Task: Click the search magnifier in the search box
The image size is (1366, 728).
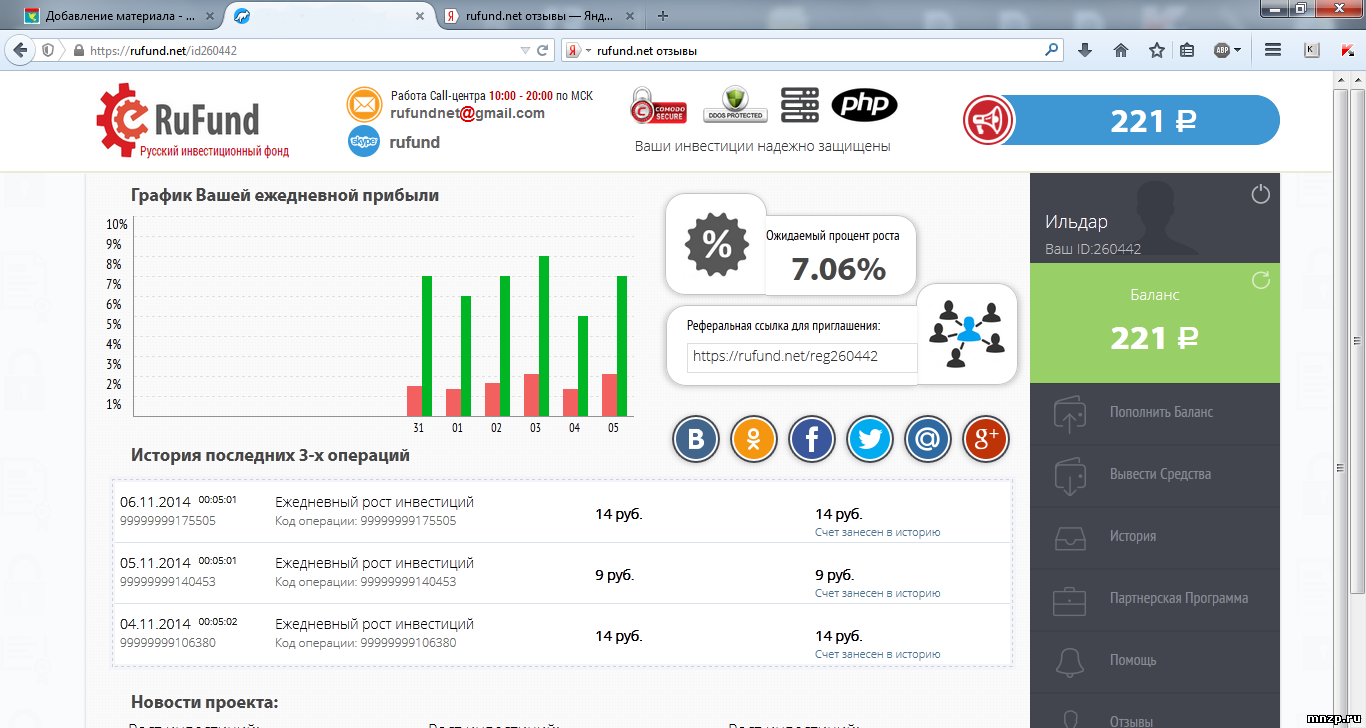Action: tap(1051, 49)
